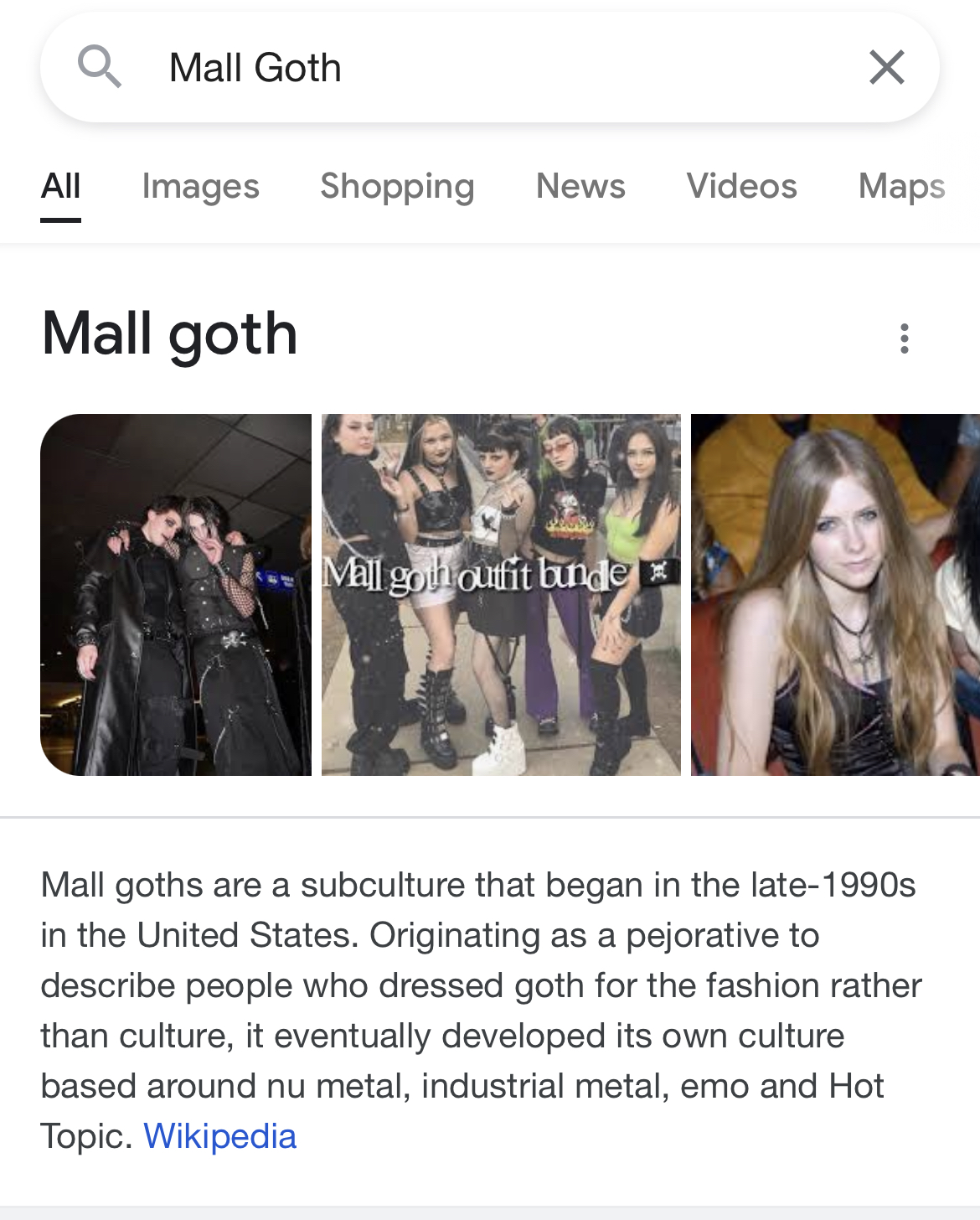Clear the search query with X icon
The width and height of the screenshot is (980, 1220).
(x=887, y=67)
